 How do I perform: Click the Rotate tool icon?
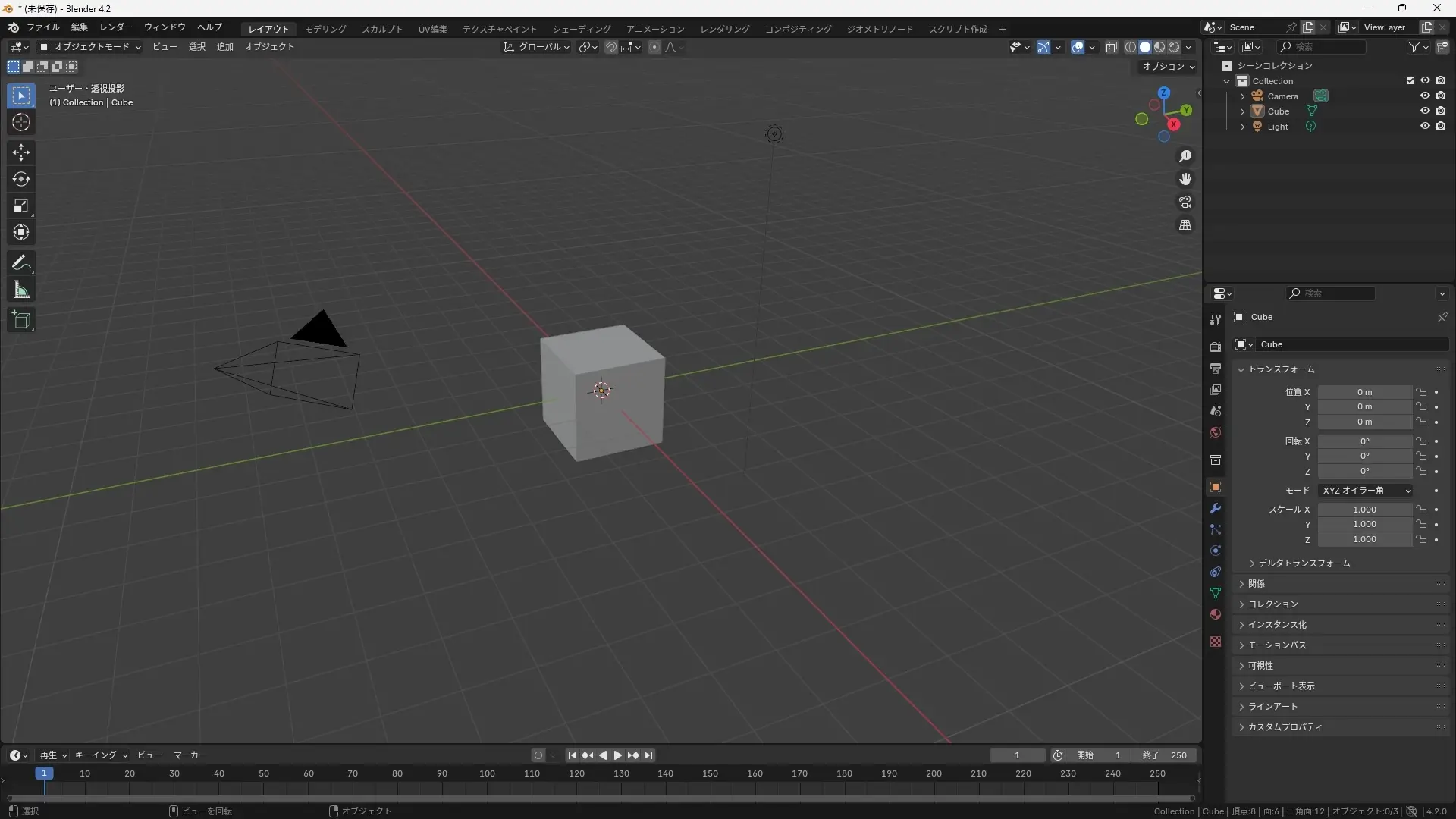22,179
